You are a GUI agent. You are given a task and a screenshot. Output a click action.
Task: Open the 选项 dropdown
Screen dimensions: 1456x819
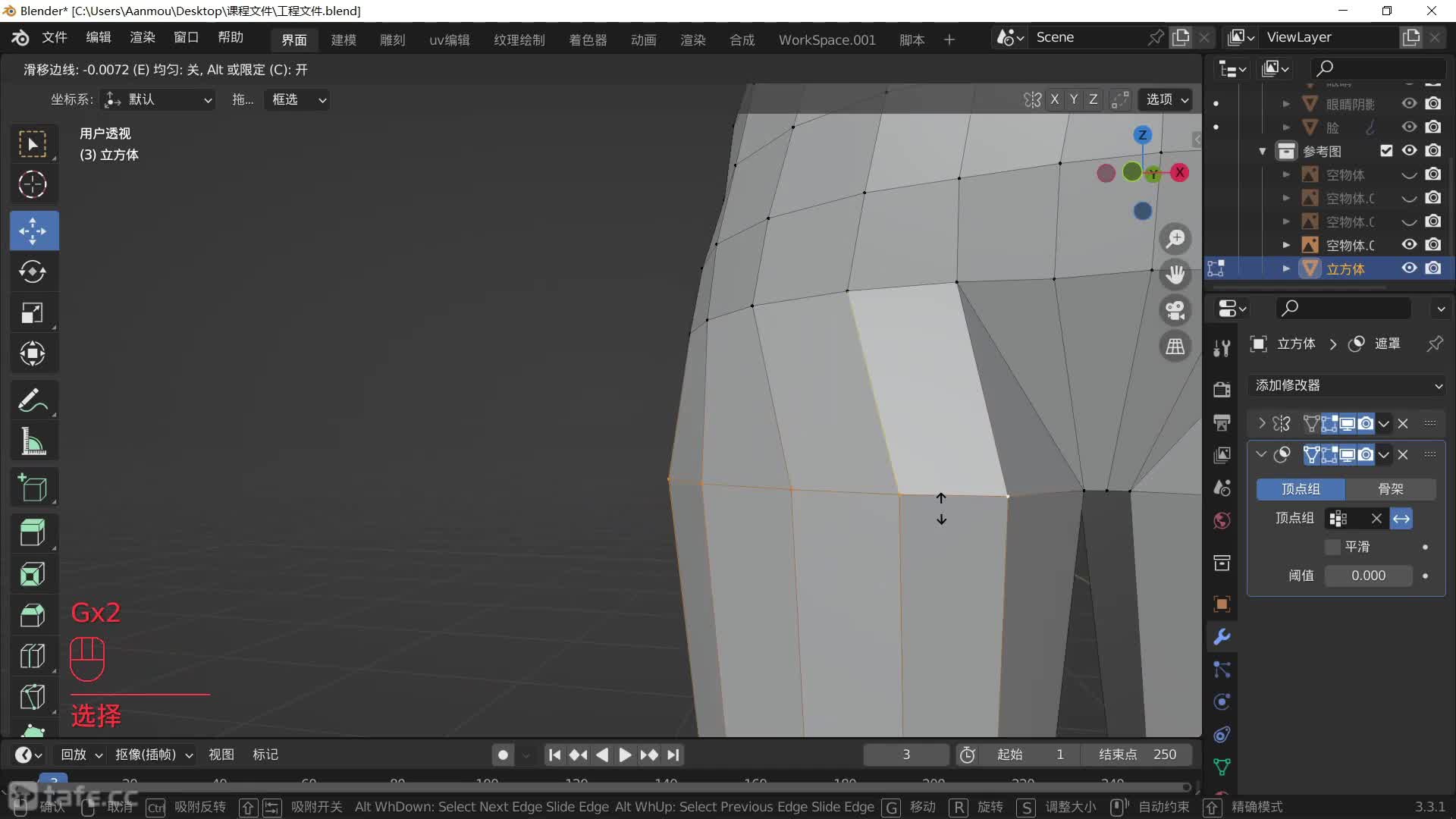(1167, 99)
